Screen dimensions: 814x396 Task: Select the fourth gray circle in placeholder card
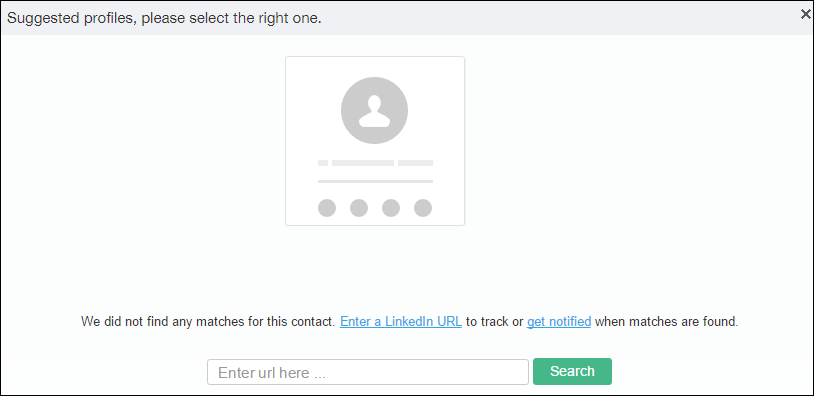(x=423, y=208)
